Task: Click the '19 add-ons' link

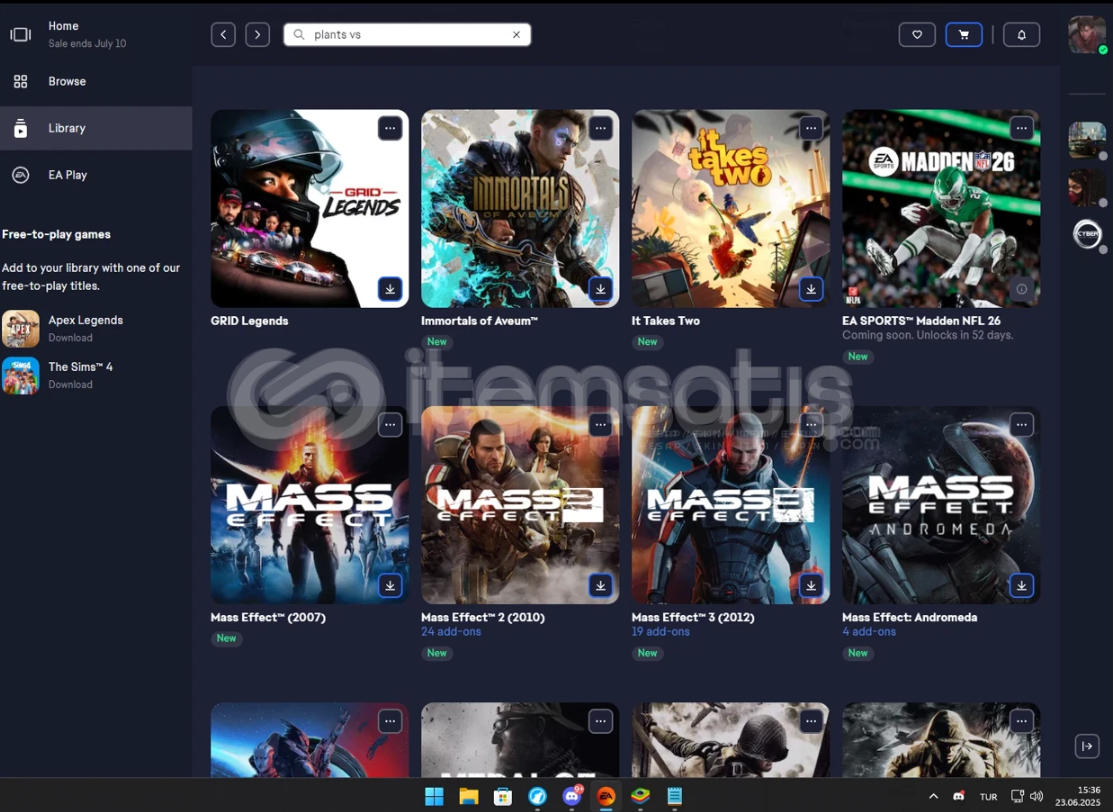Action: pyautogui.click(x=660, y=632)
